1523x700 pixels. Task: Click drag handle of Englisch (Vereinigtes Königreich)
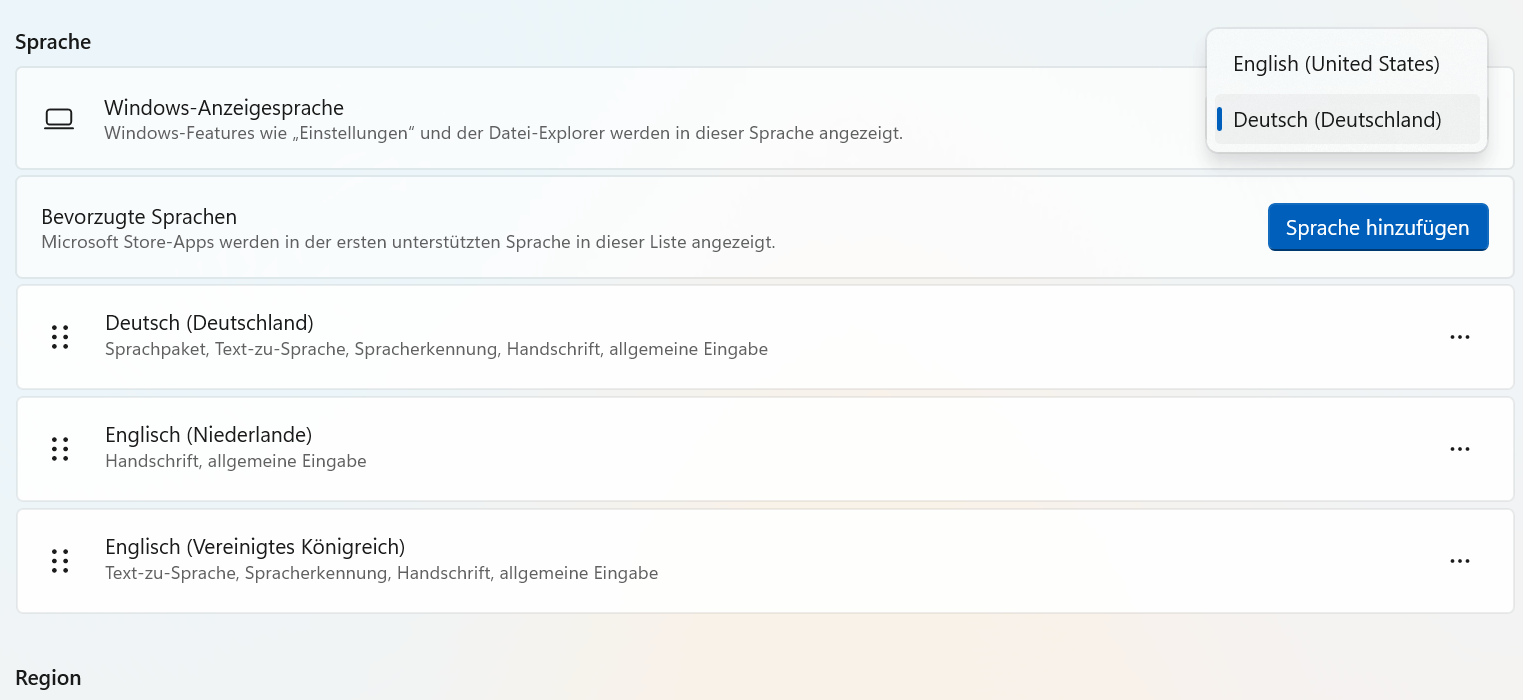[x=60, y=561]
